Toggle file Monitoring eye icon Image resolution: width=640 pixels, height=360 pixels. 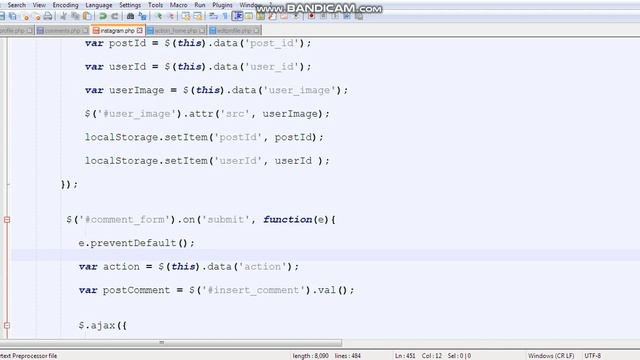[x=296, y=16]
